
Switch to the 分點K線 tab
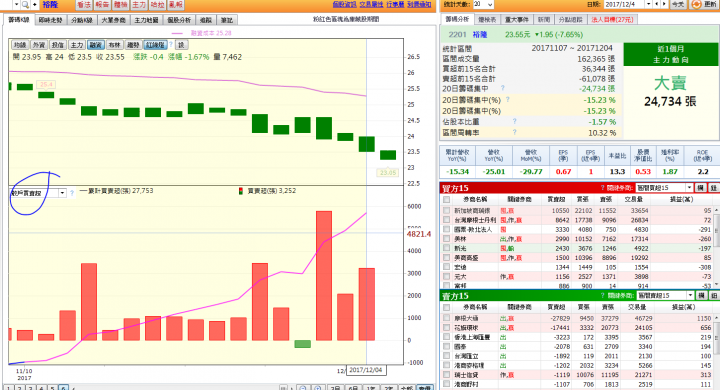tap(82, 20)
